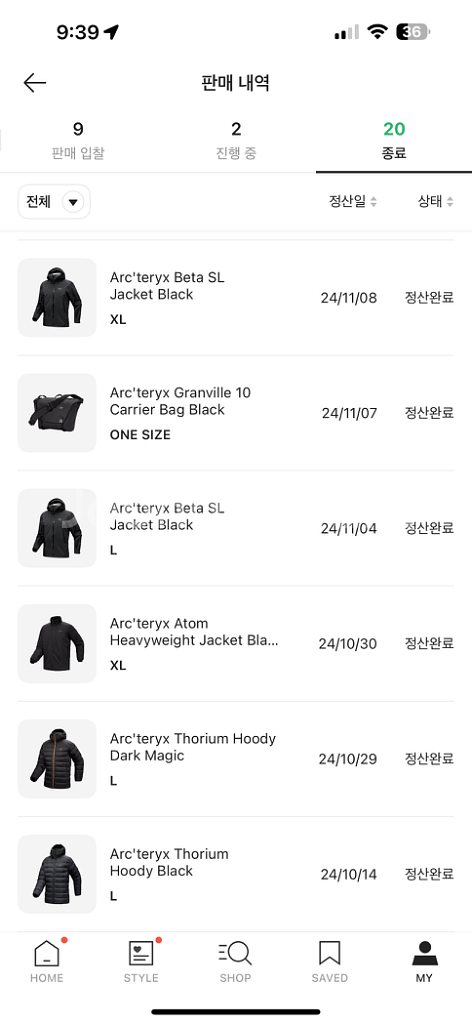472x1024 pixels.
Task: Tap the Wi-Fi status icon
Action: point(377,31)
